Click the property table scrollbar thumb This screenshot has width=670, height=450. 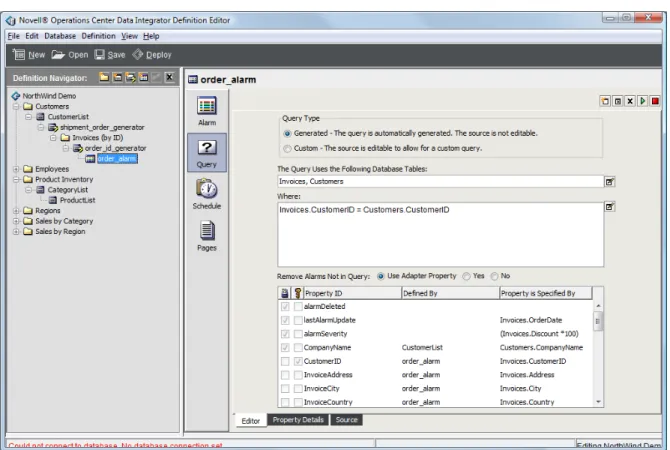[x=598, y=321]
